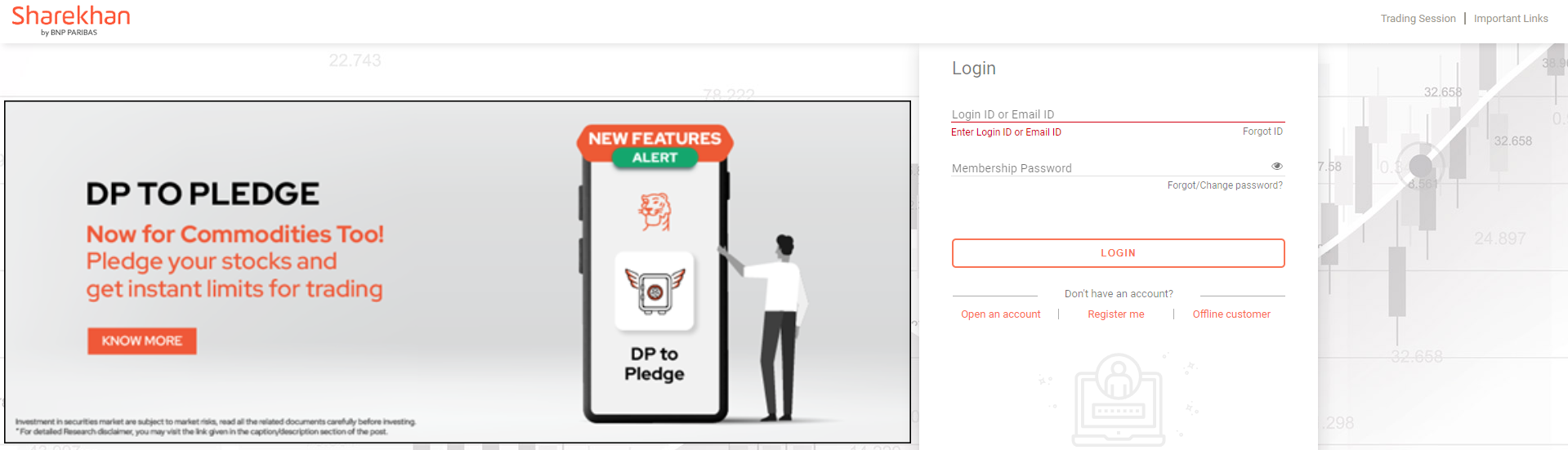Screen dimensions: 1568x450
Task: Select Open an account link
Action: tap(1000, 314)
